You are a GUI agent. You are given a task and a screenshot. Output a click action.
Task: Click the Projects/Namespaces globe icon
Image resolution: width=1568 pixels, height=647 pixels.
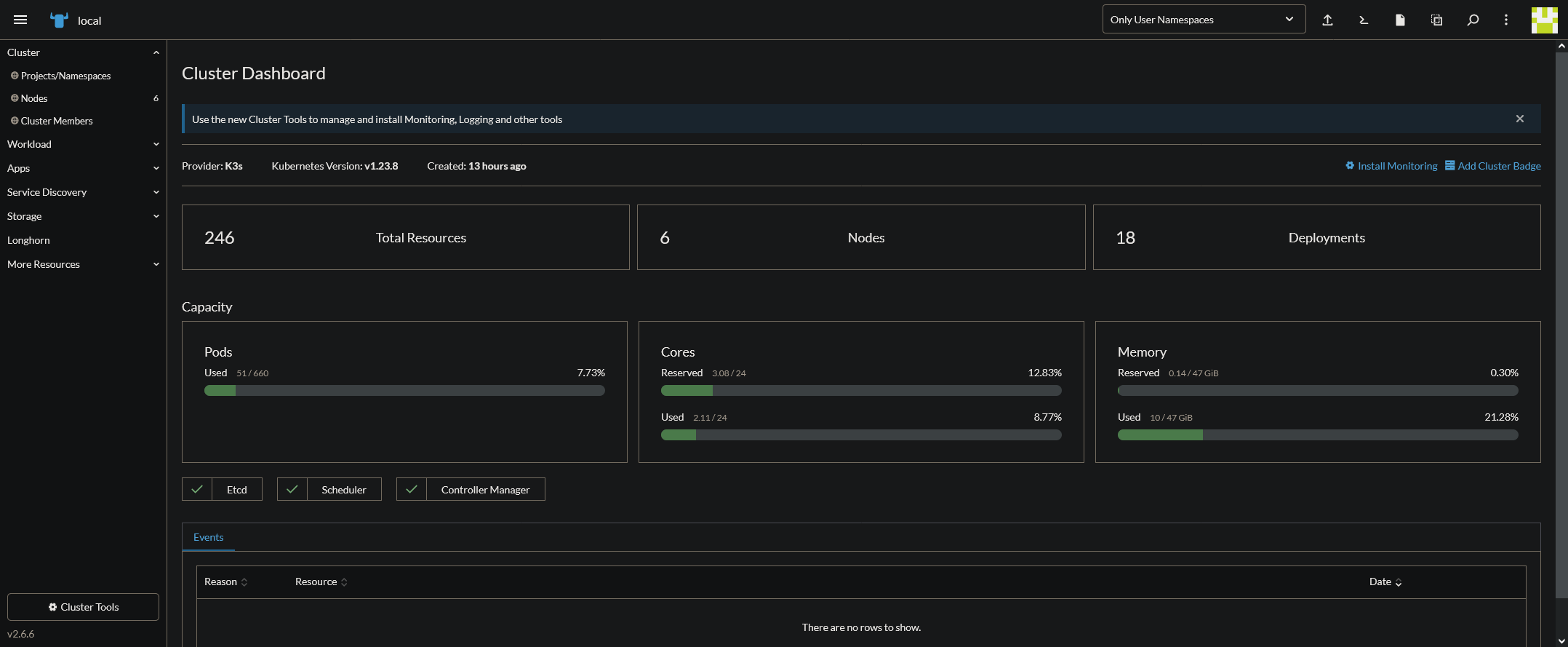15,76
